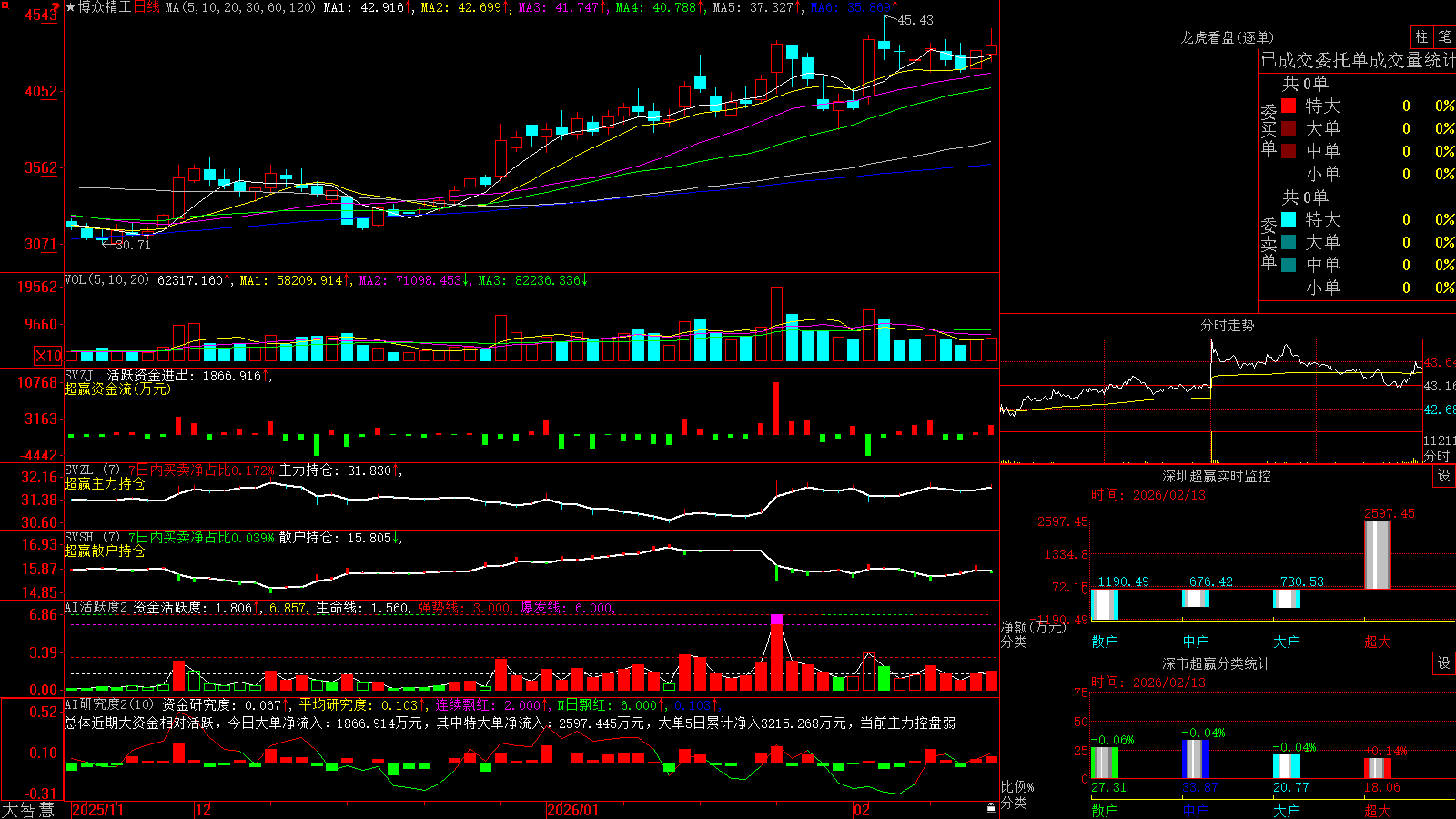The width and height of the screenshot is (1456, 819).
Task: Click the 超大 bar valued 2597.45 in 实时监控
Action: [x=1378, y=554]
